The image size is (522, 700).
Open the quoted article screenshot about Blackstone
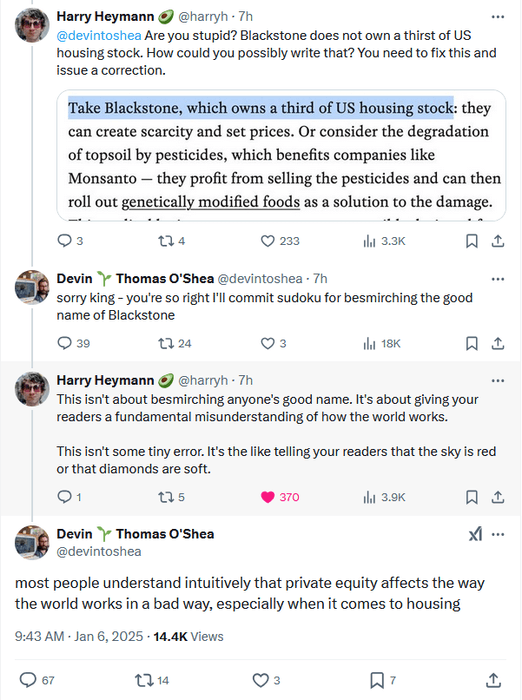click(x=281, y=155)
